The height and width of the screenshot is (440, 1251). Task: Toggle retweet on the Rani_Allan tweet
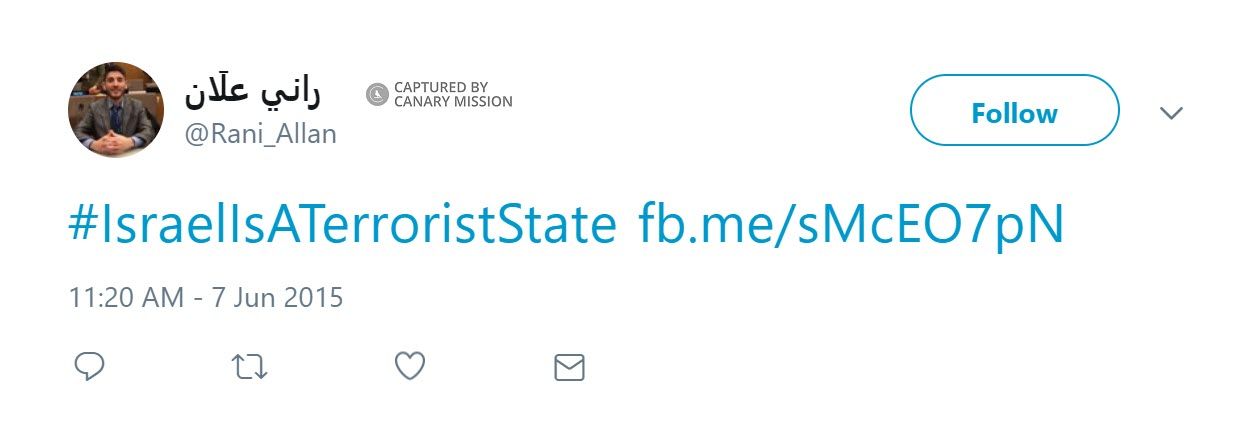click(x=249, y=367)
